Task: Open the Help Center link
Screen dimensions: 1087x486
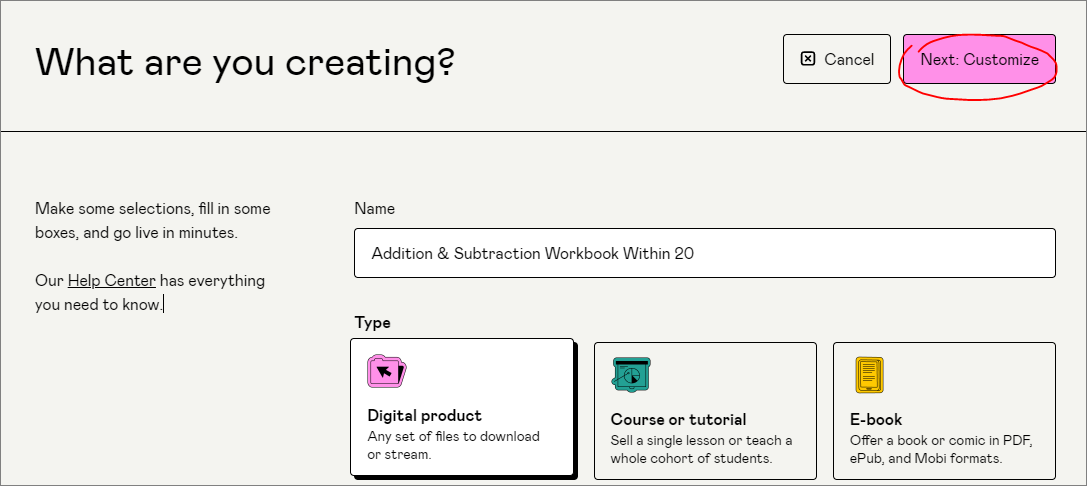Action: click(111, 281)
